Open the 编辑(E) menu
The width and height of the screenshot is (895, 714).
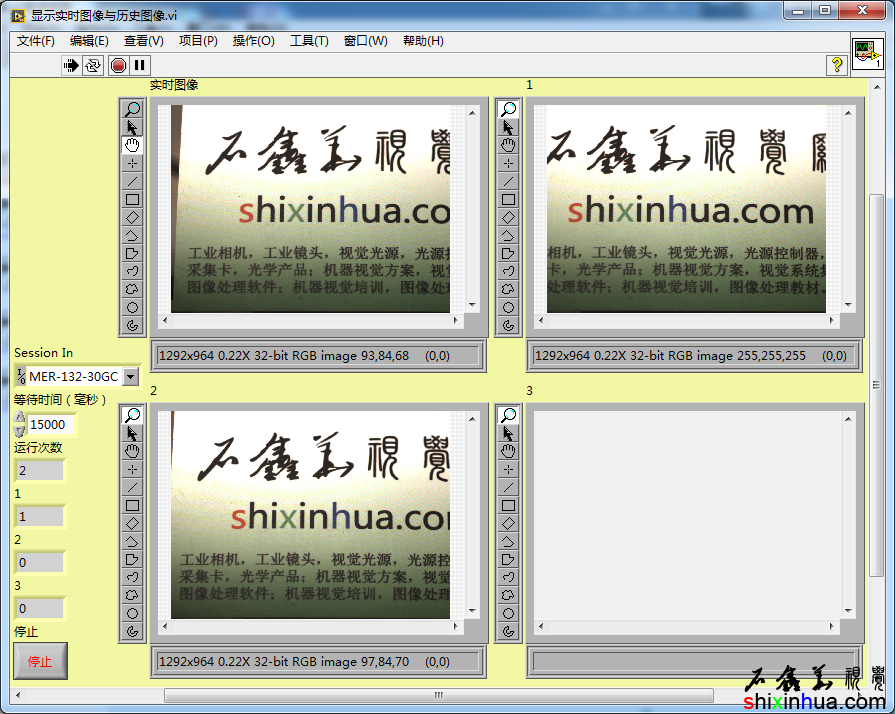click(x=89, y=41)
